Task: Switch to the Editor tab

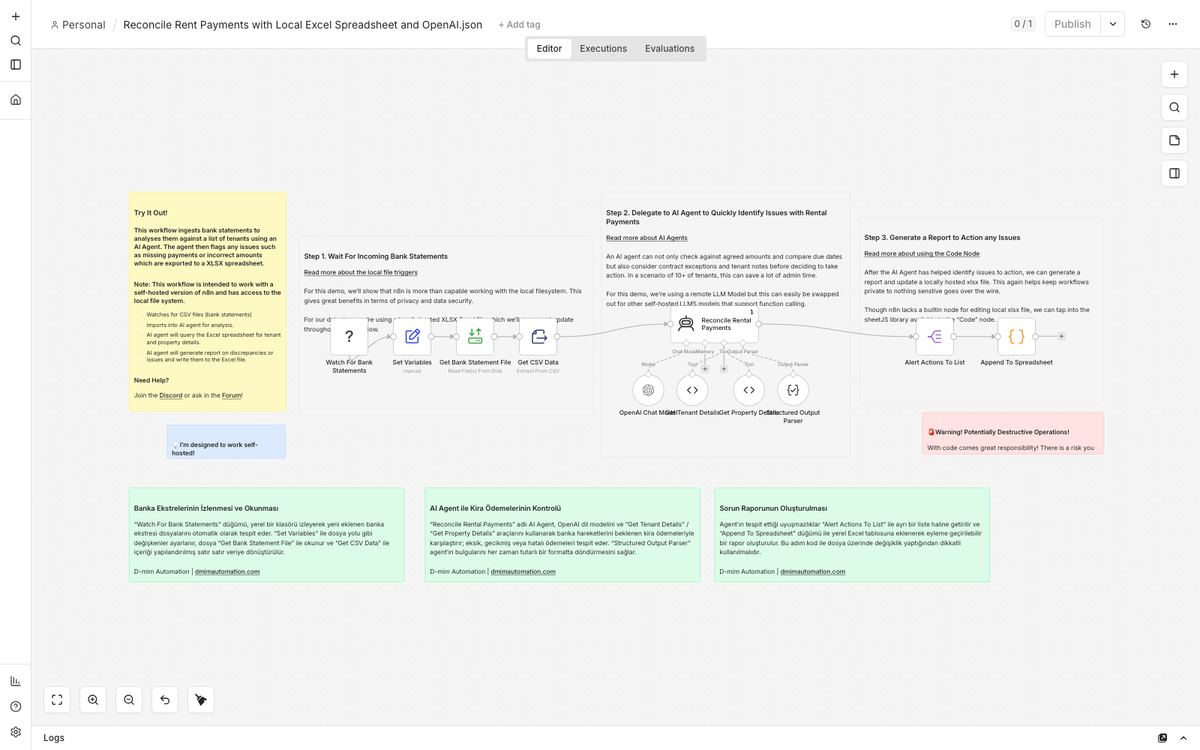Action: (x=549, y=48)
